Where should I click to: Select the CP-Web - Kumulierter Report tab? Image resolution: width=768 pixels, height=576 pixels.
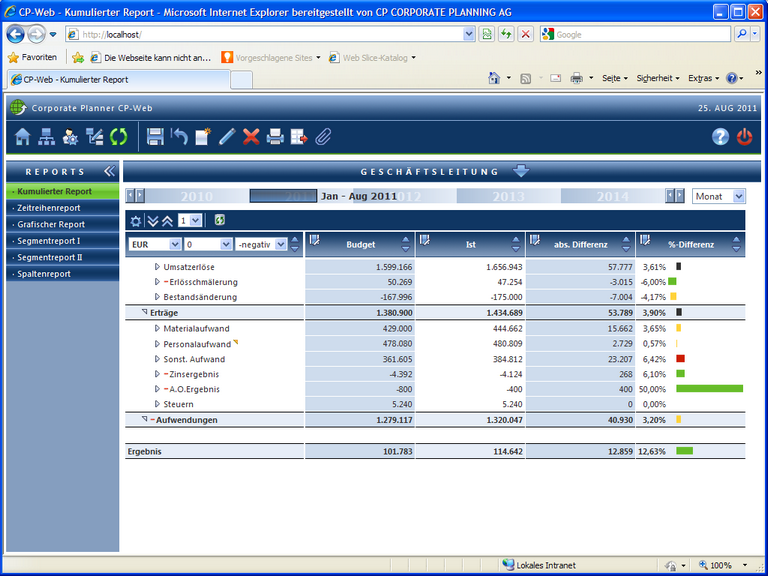pos(118,79)
